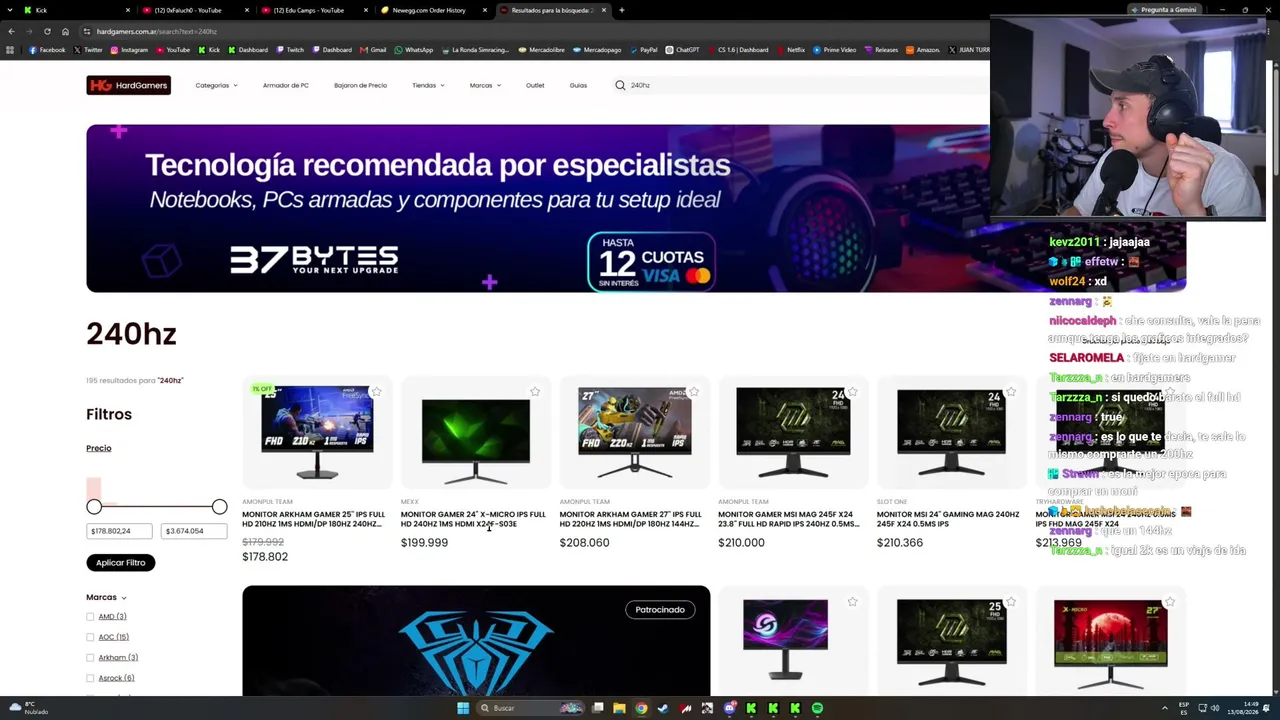Check the Arkham (3) brand filter

click(x=90, y=658)
